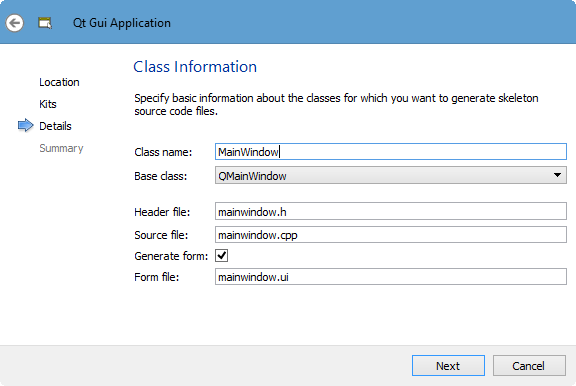Uncheck the Generate form checkbox

(222, 256)
